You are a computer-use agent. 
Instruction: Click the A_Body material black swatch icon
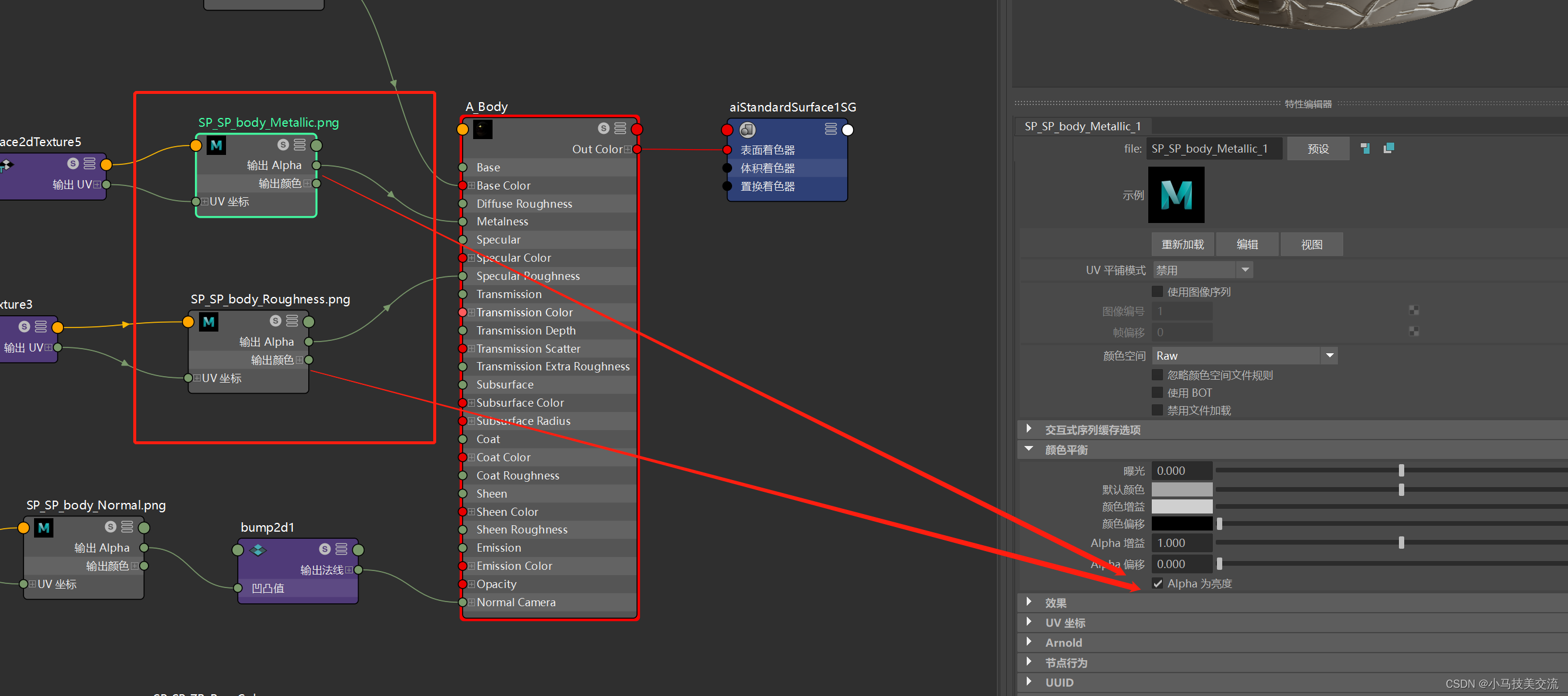pos(483,129)
